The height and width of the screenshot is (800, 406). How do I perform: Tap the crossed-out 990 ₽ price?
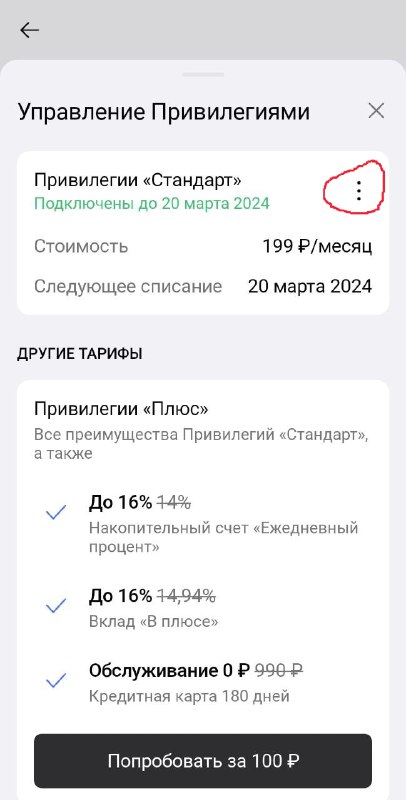[278, 670]
